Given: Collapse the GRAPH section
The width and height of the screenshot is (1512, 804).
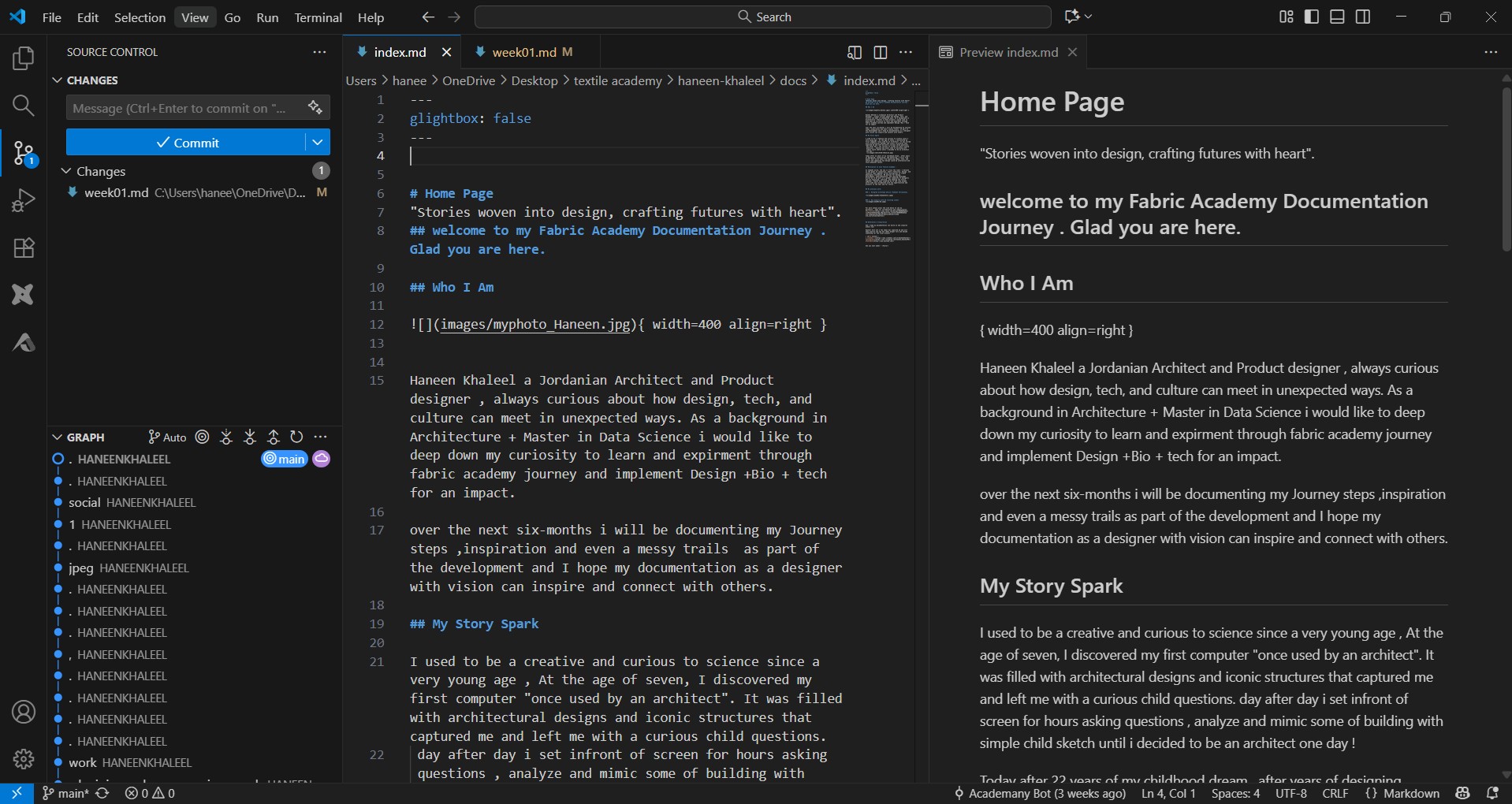Looking at the screenshot, I should (57, 437).
